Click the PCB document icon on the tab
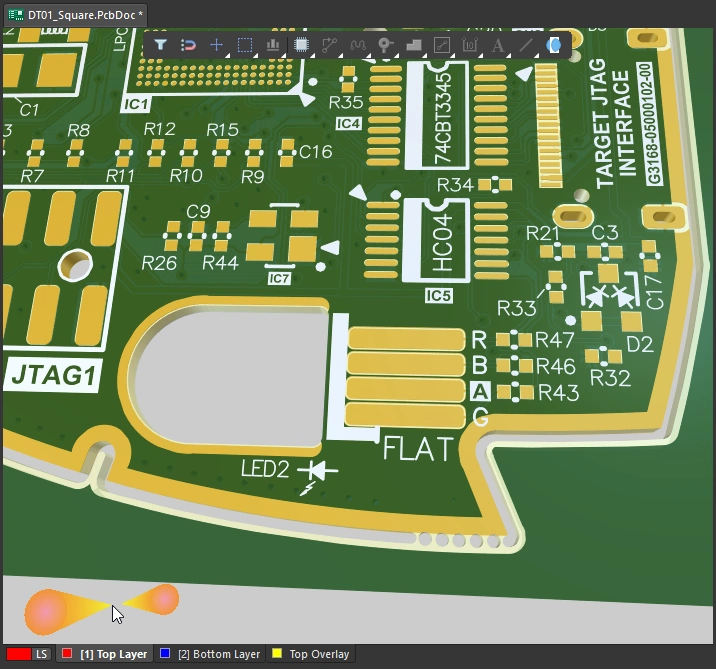The width and height of the screenshot is (716, 670). (x=16, y=15)
